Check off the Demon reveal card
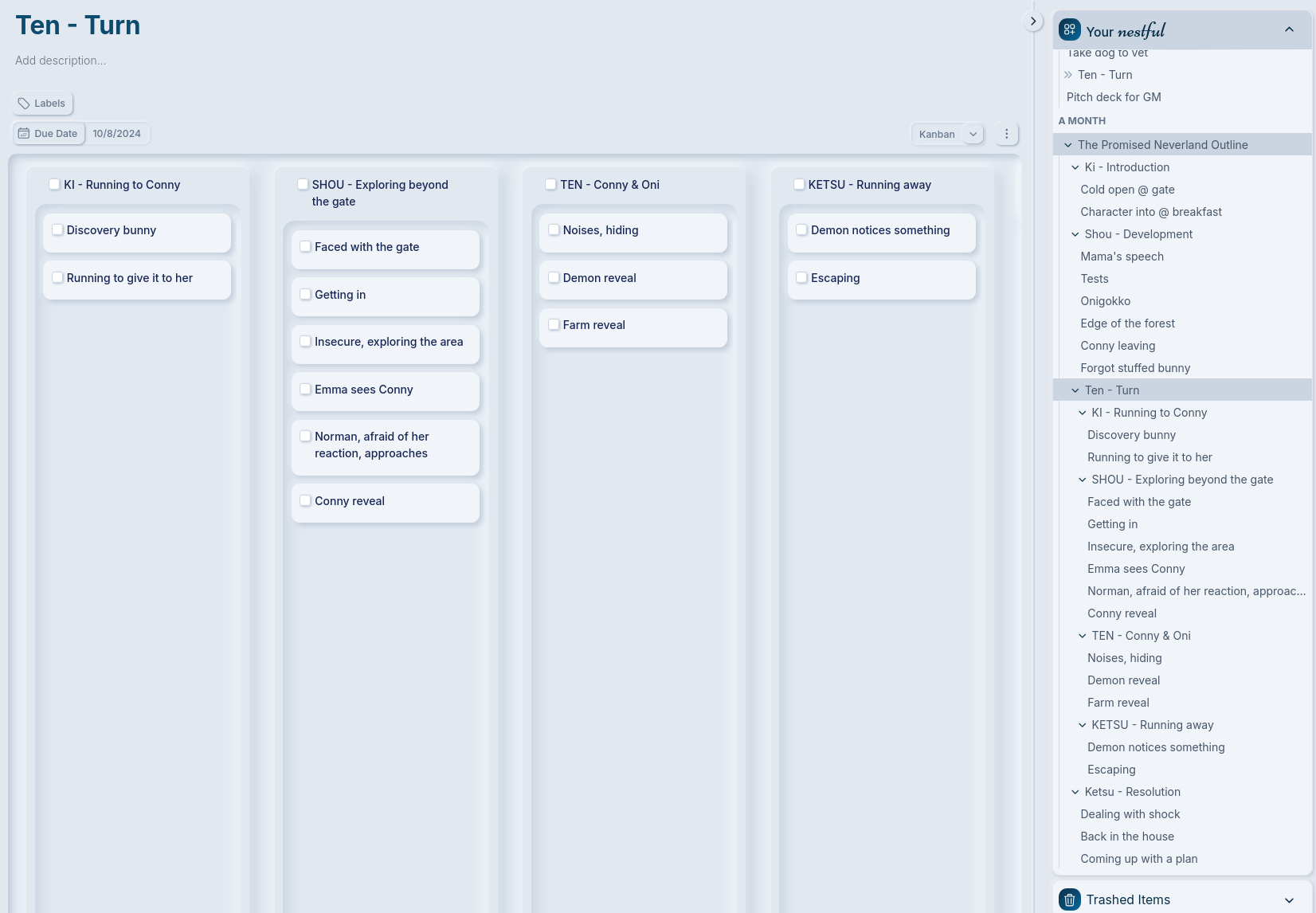Viewport: 1316px width, 913px height. tap(554, 277)
